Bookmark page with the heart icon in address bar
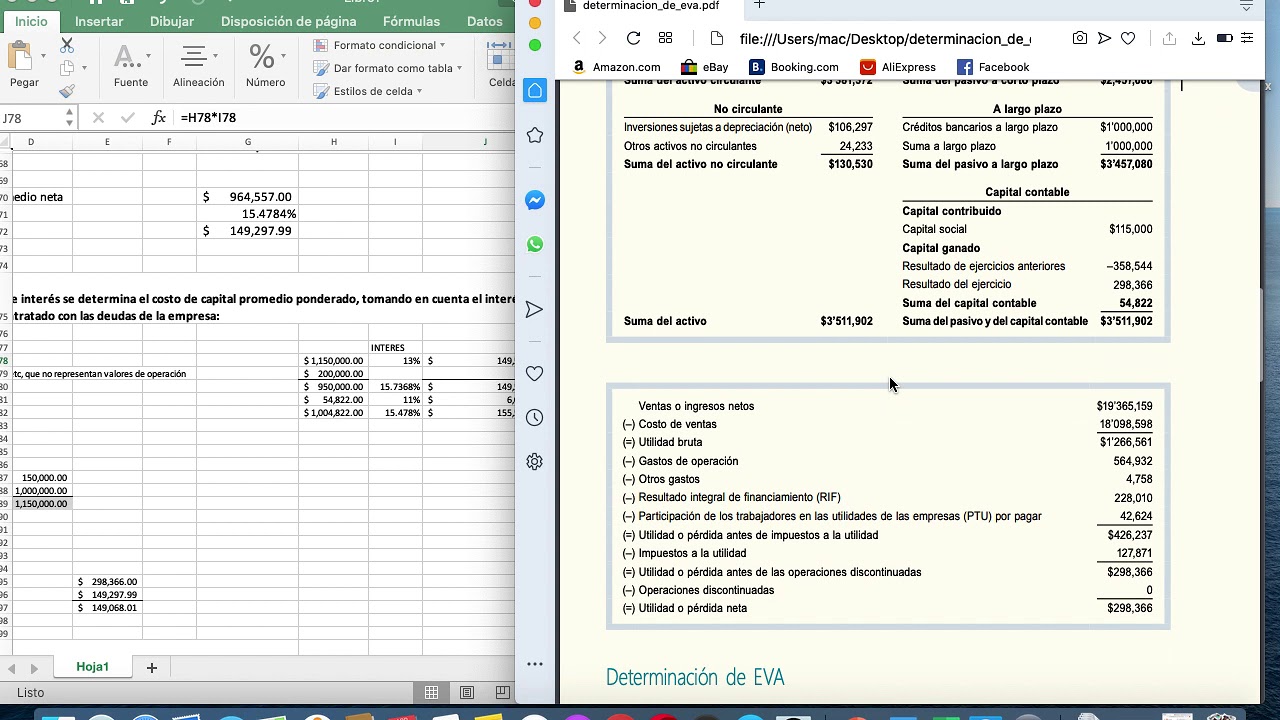 pos(1128,38)
